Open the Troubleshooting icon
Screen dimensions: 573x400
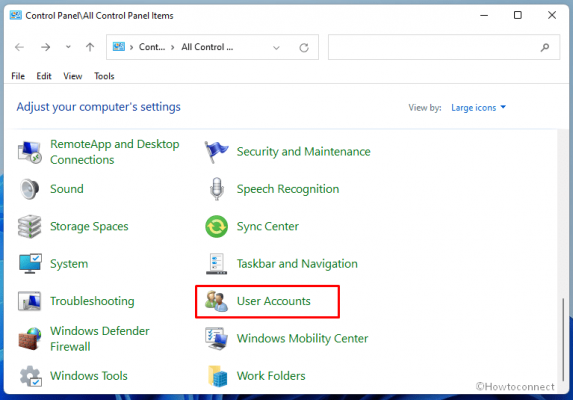point(30,301)
